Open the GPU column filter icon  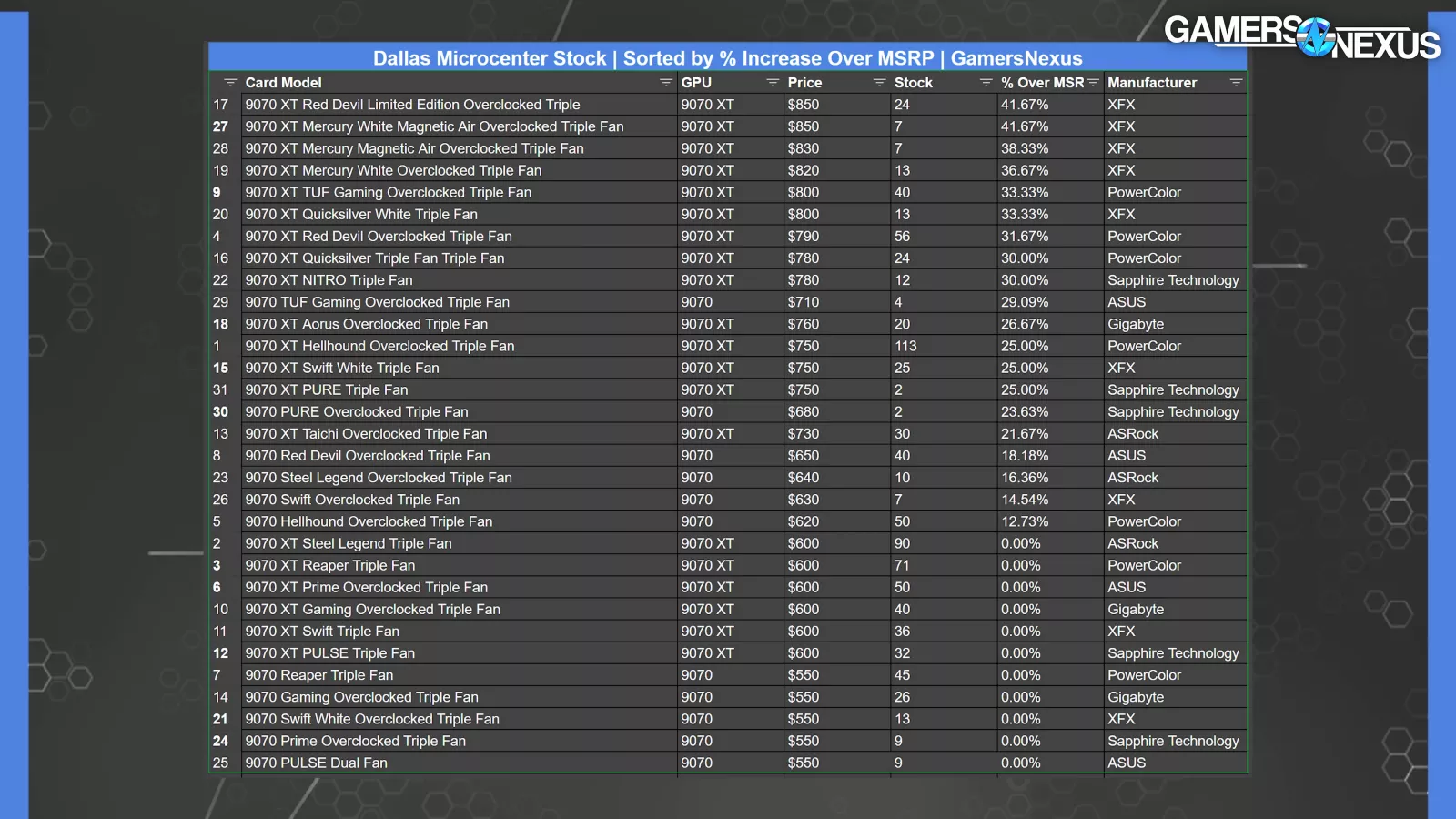773,83
